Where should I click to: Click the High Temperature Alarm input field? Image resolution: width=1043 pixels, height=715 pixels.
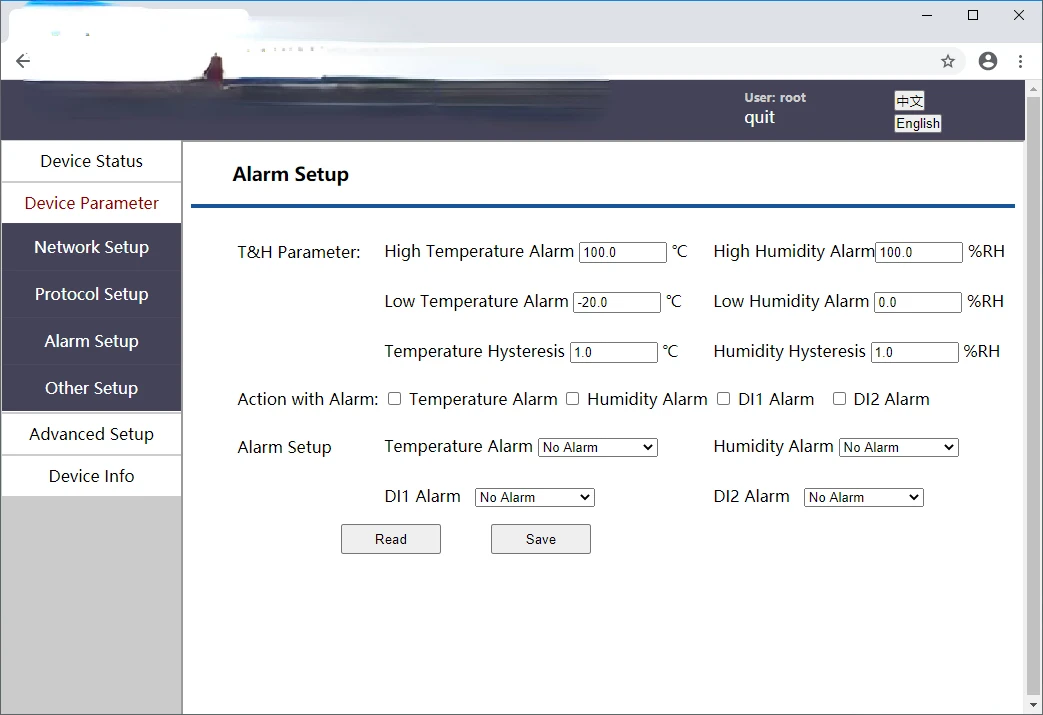click(622, 252)
